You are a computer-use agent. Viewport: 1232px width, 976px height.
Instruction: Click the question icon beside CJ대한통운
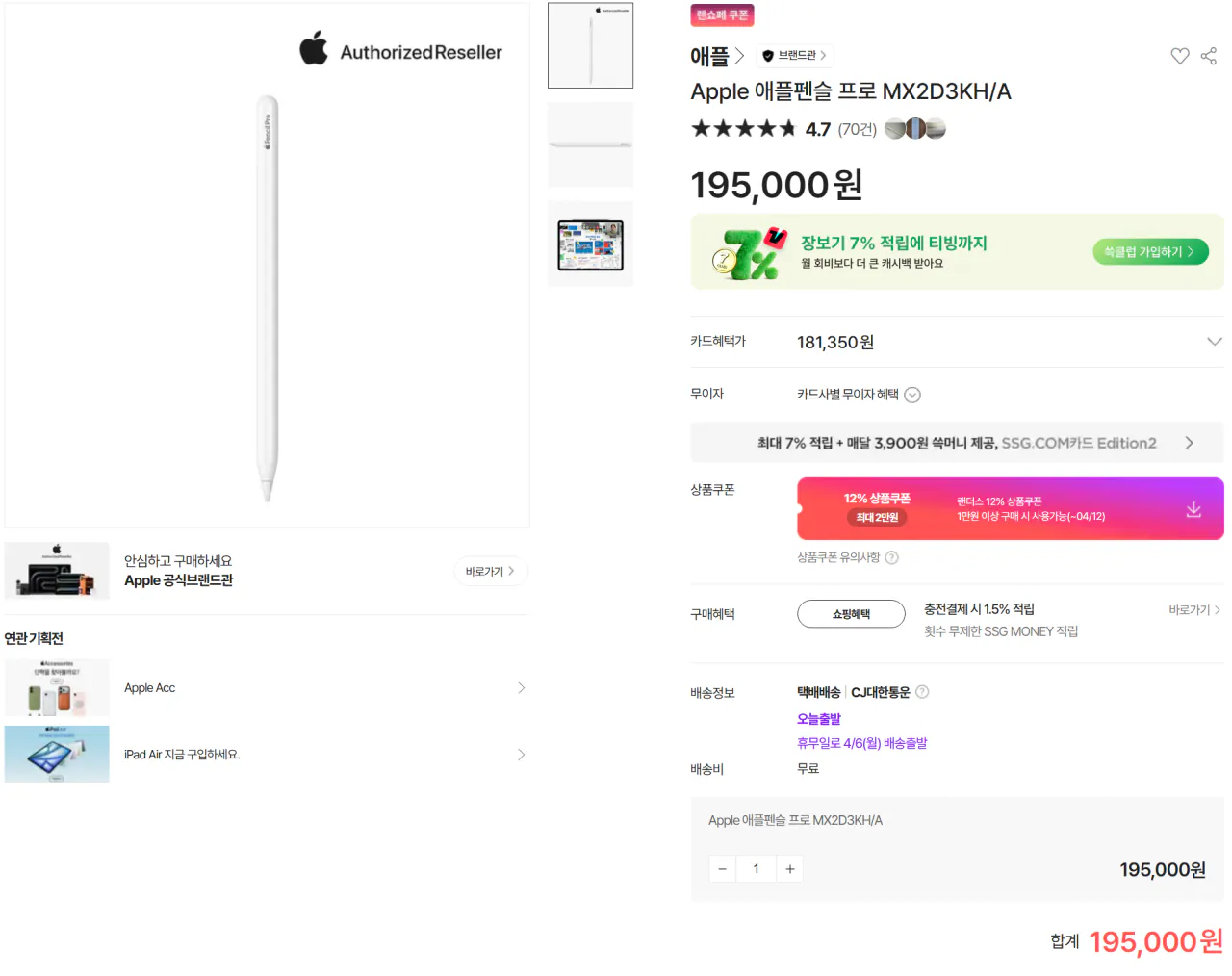click(922, 691)
